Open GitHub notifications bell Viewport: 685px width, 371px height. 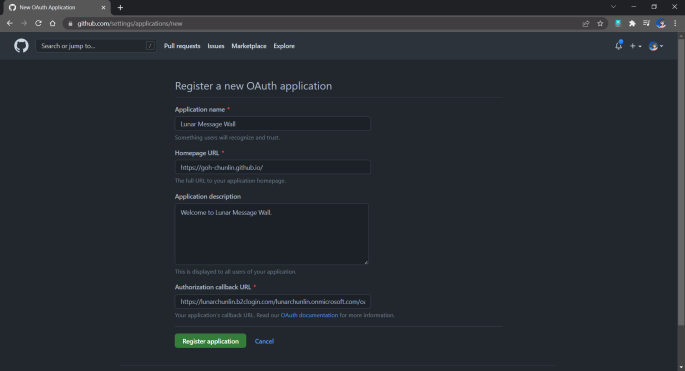pyautogui.click(x=619, y=45)
